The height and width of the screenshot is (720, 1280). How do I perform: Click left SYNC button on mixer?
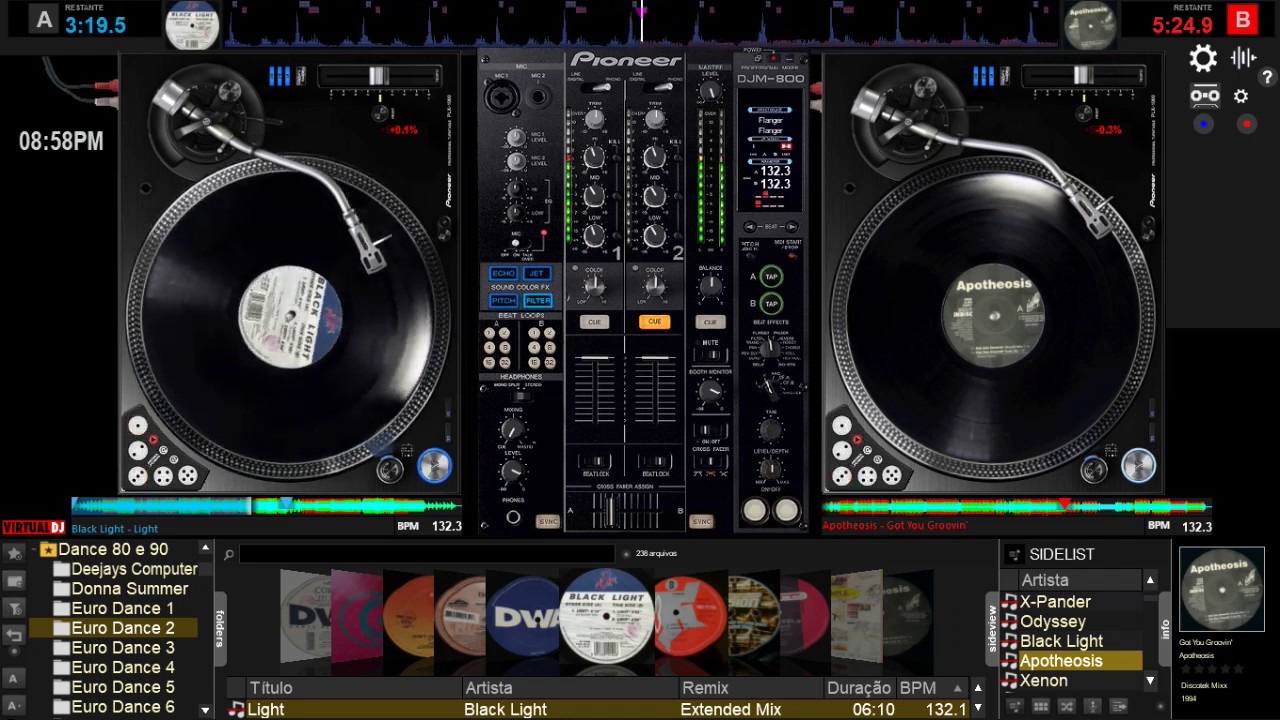click(548, 522)
